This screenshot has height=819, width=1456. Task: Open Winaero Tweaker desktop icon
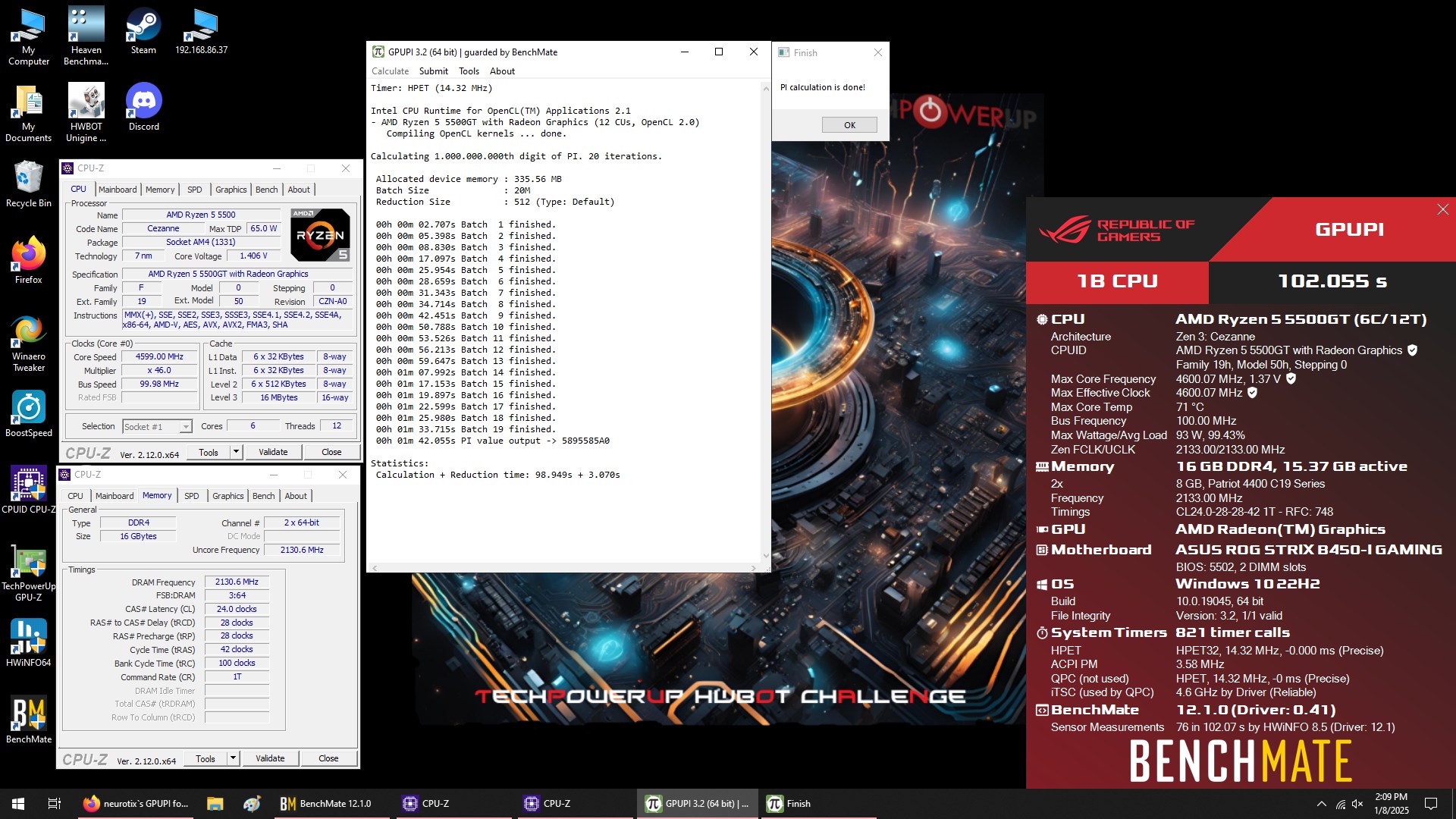tap(29, 344)
